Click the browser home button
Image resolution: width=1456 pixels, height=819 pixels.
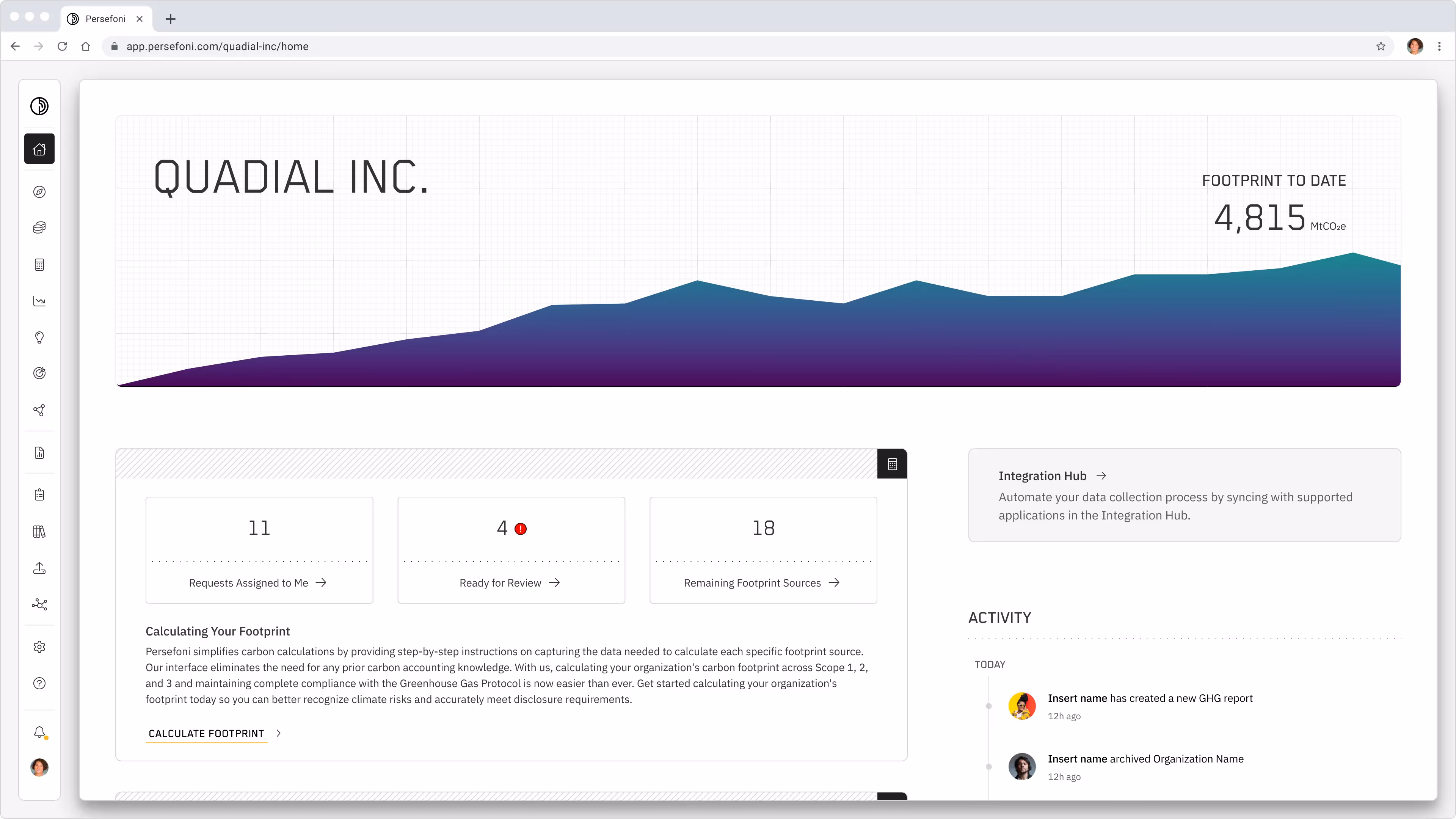85,46
